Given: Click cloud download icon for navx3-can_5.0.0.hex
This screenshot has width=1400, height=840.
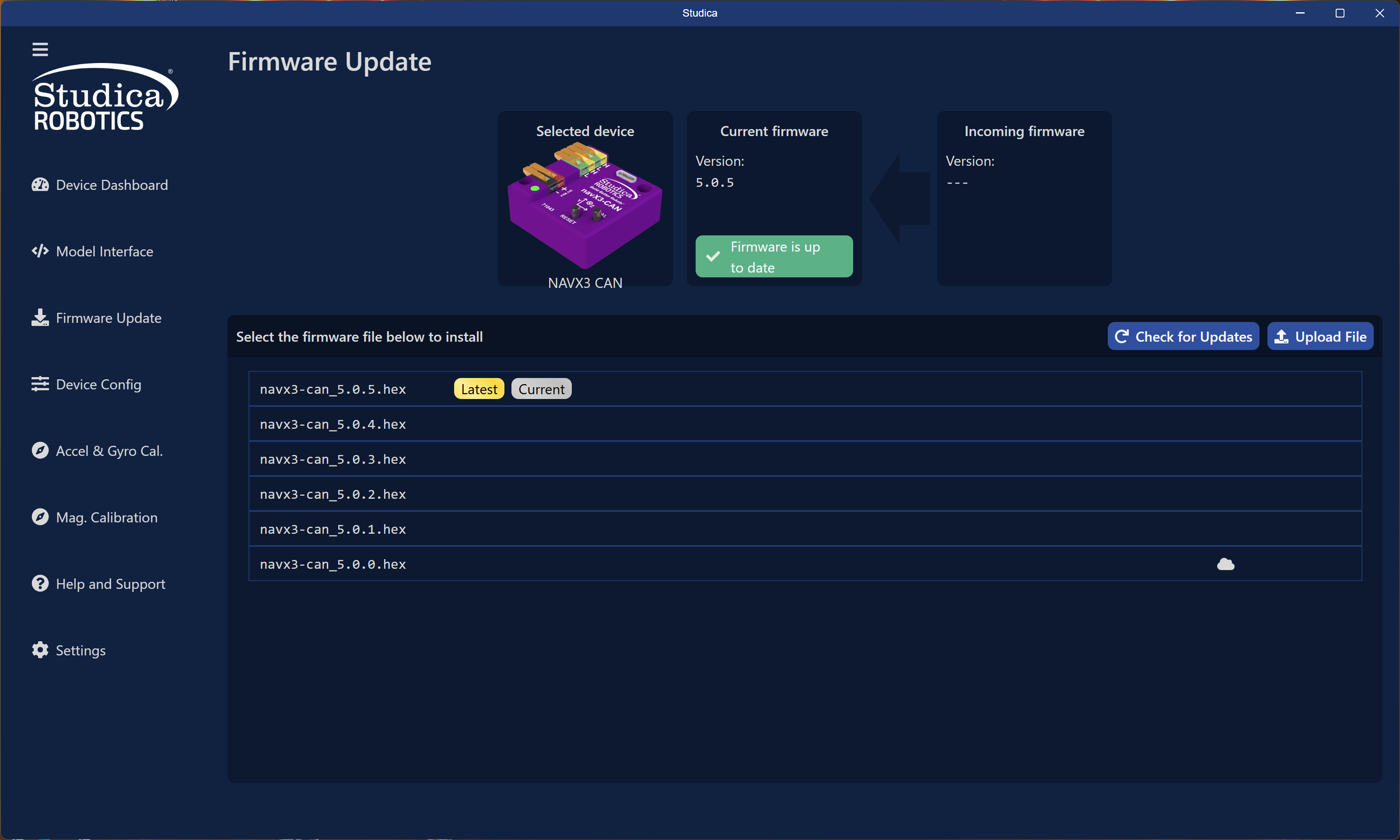Looking at the screenshot, I should [x=1225, y=564].
